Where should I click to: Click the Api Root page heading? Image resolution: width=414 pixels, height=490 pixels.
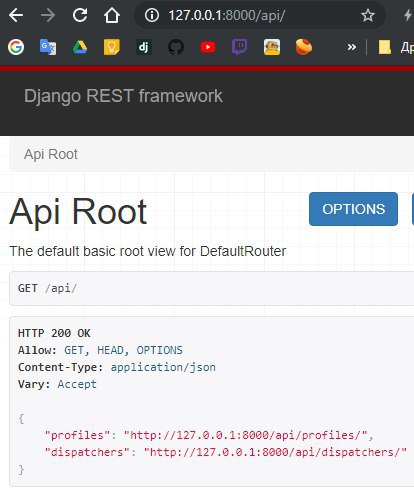78,212
